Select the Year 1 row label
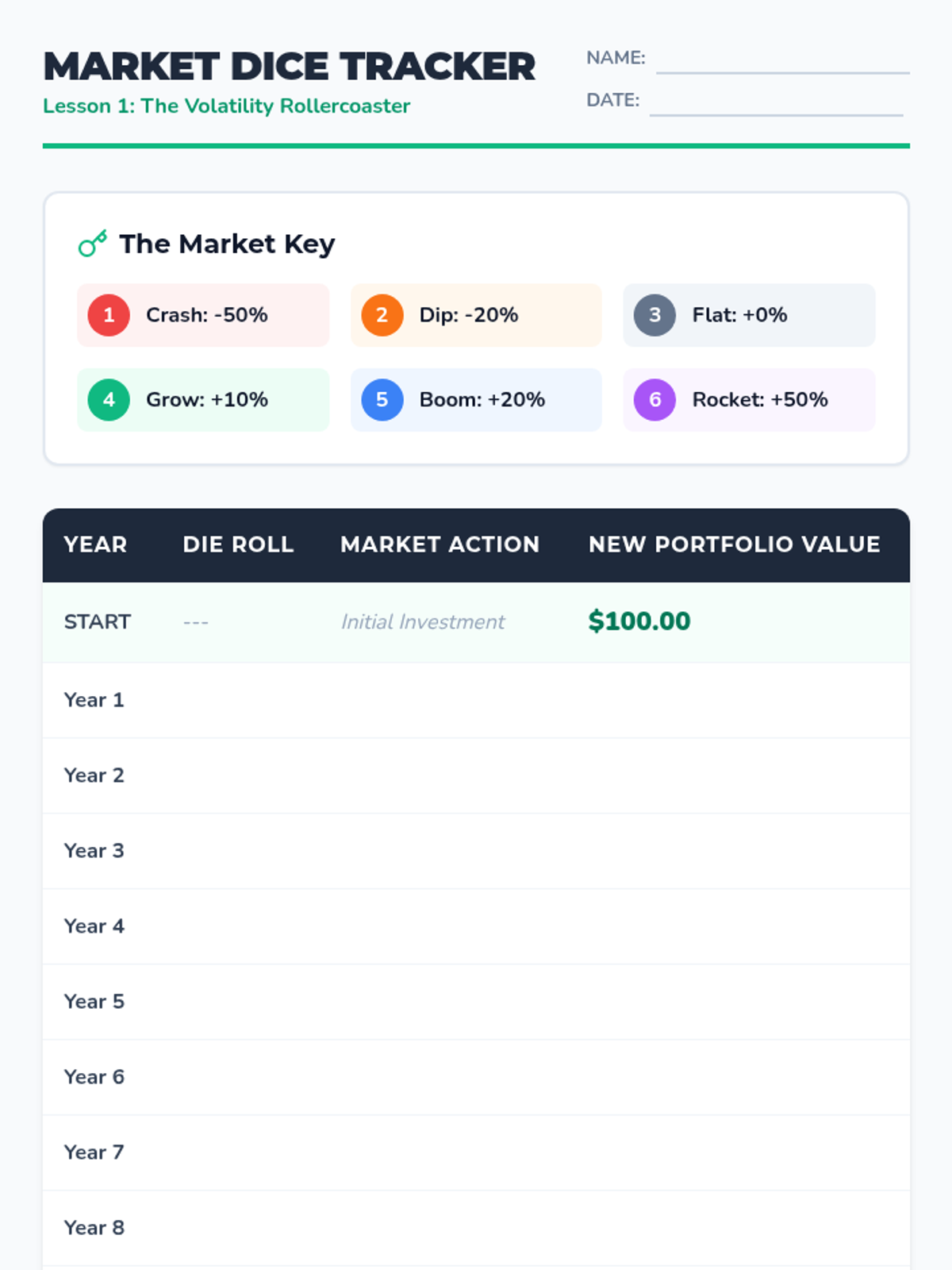The image size is (952, 1270). pyautogui.click(x=94, y=700)
